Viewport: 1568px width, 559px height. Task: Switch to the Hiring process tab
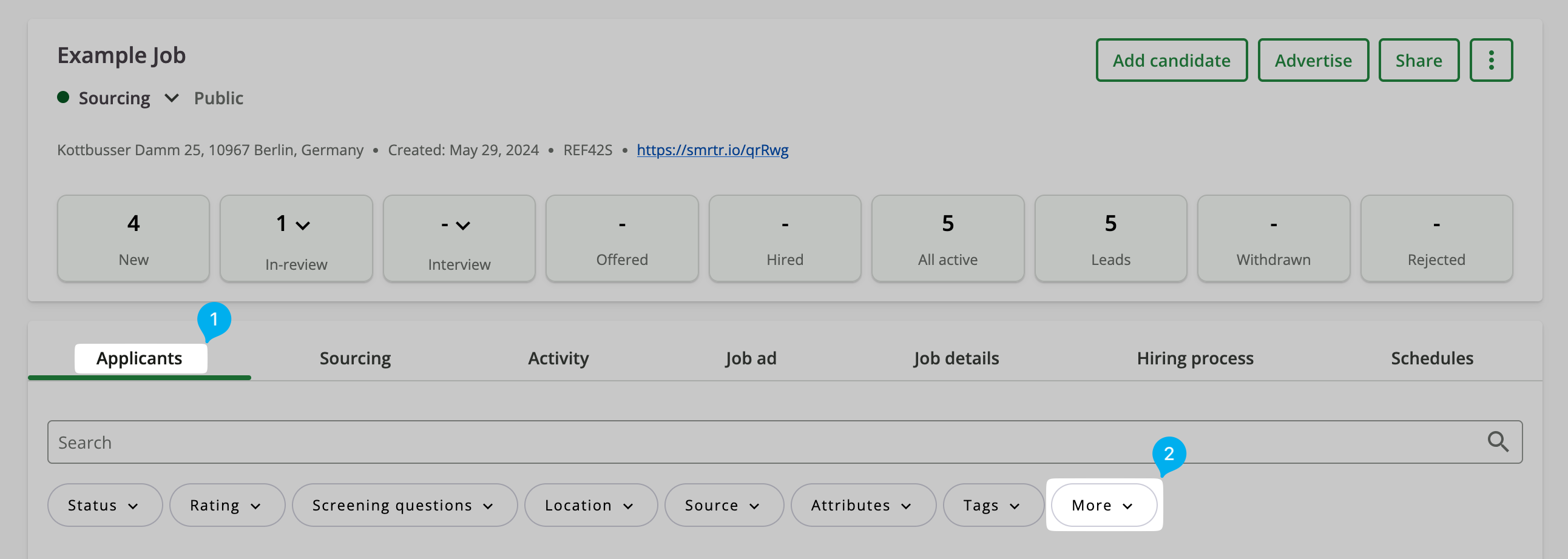pyautogui.click(x=1194, y=358)
